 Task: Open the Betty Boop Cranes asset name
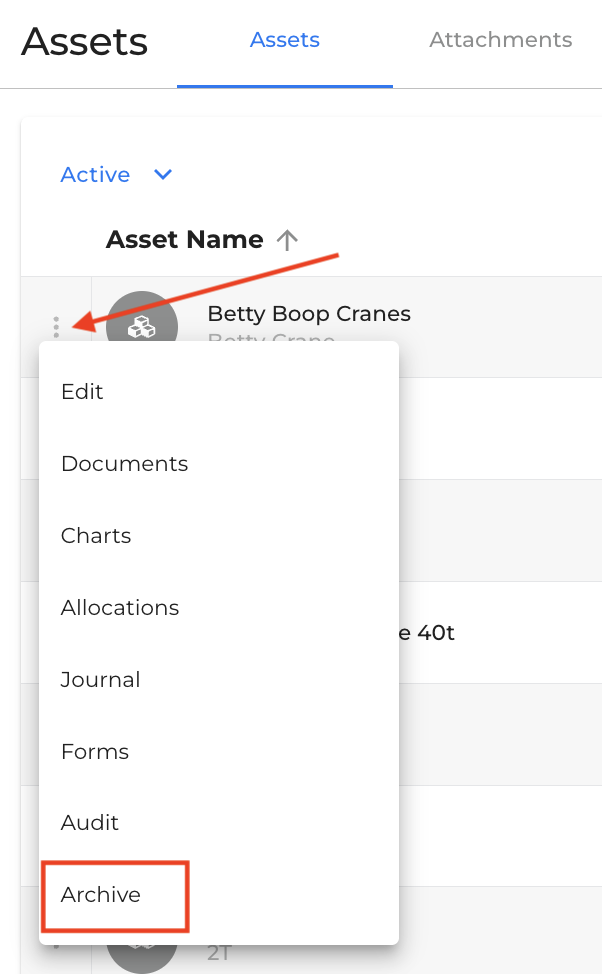point(309,314)
